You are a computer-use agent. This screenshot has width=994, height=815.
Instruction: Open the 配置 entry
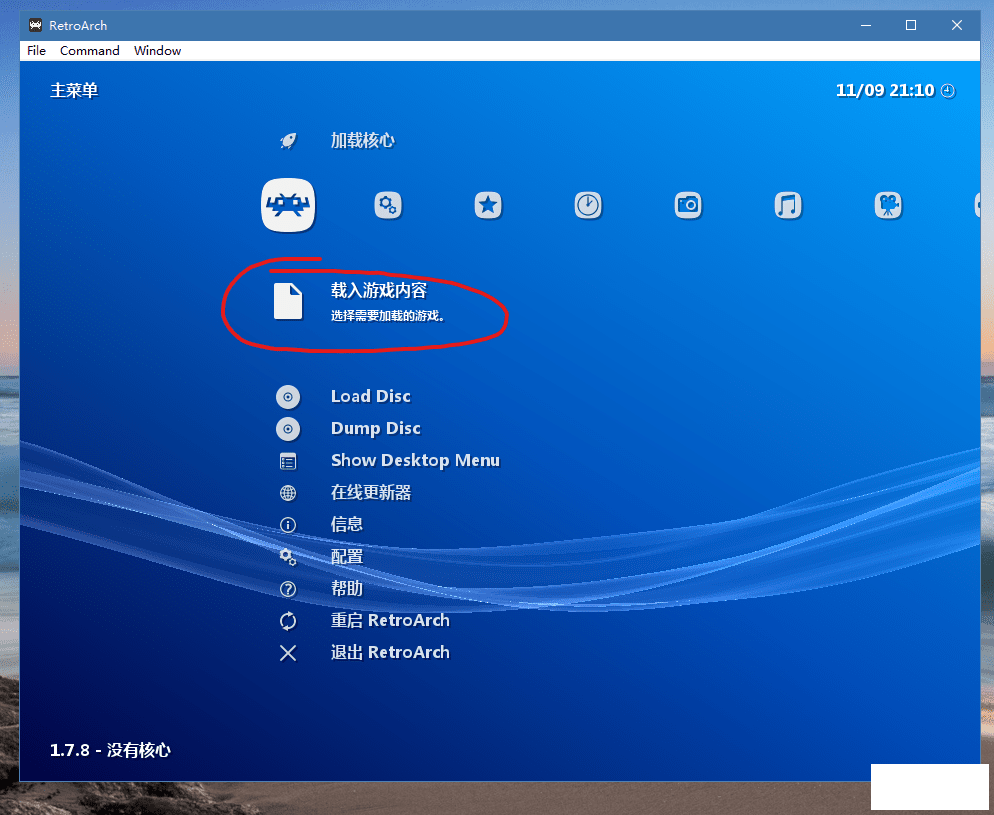tap(347, 557)
